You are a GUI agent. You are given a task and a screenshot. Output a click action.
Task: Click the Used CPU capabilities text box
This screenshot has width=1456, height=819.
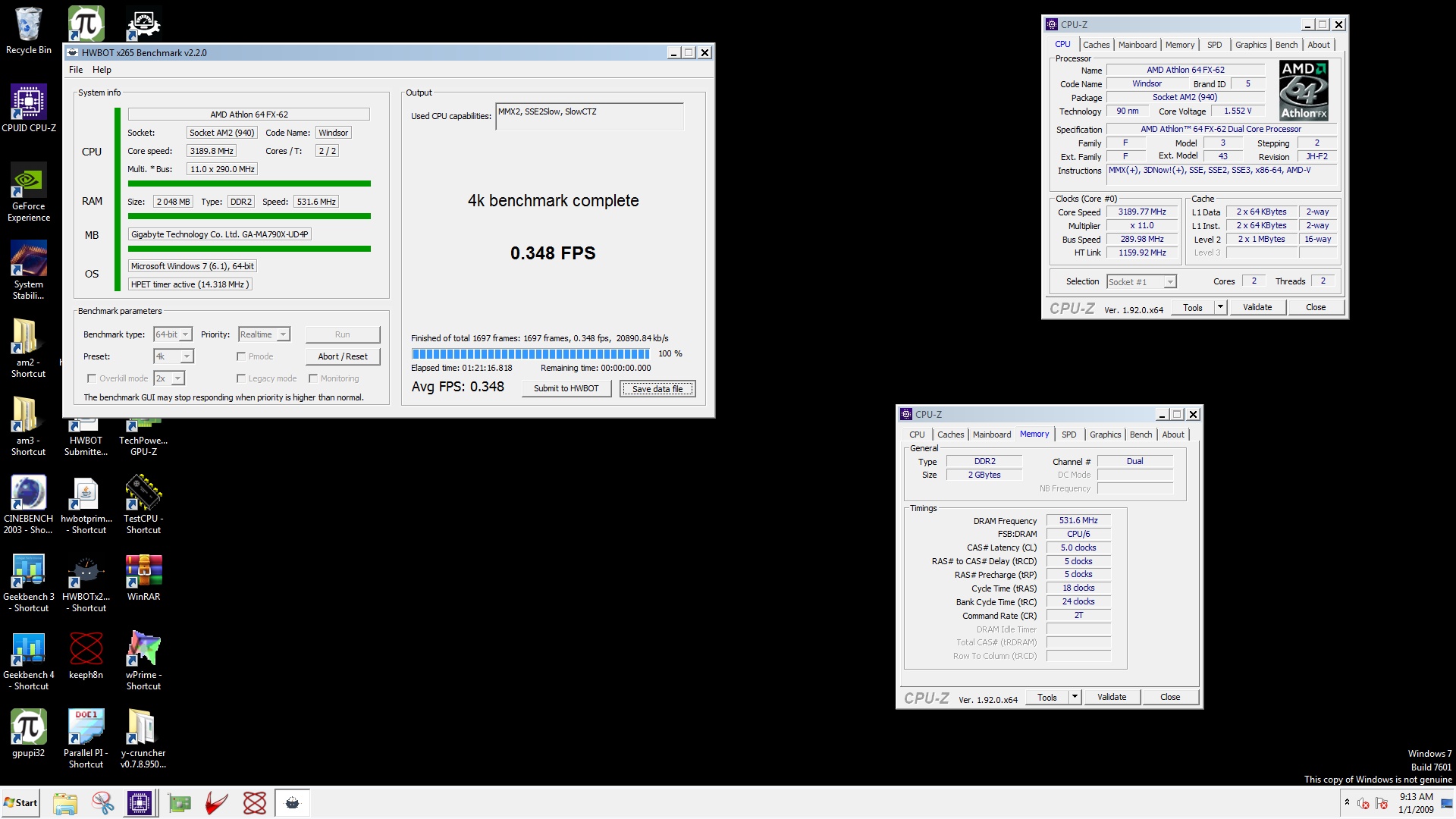tap(589, 116)
